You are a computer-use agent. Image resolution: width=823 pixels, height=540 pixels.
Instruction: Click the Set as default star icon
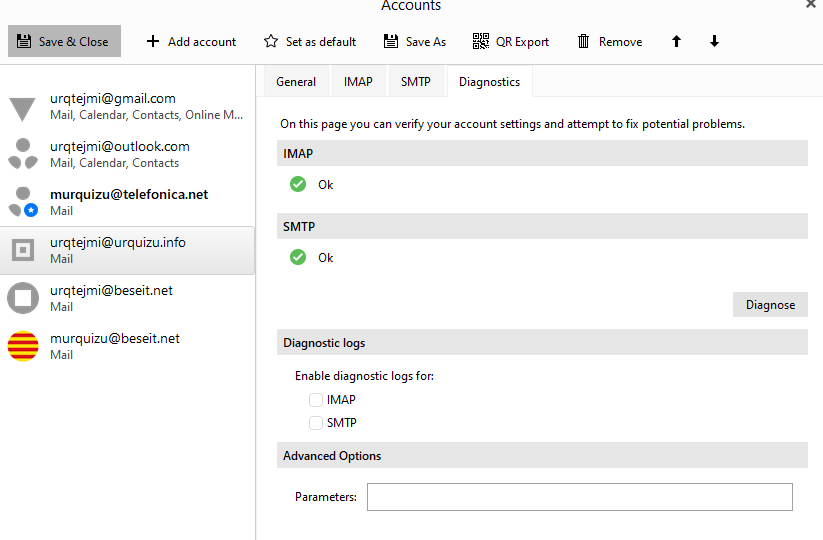pyautogui.click(x=271, y=42)
